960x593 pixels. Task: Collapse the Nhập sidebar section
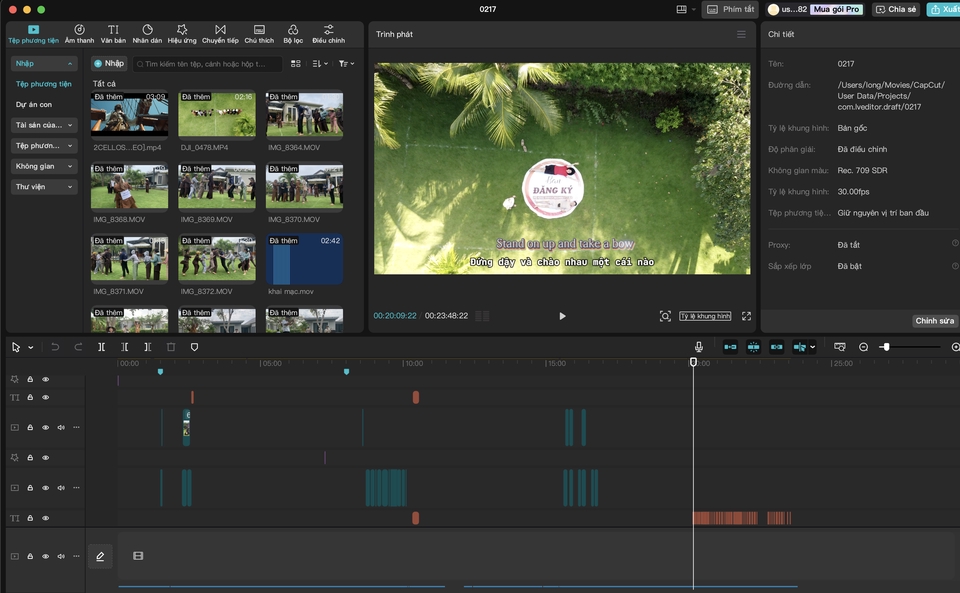click(x=44, y=64)
